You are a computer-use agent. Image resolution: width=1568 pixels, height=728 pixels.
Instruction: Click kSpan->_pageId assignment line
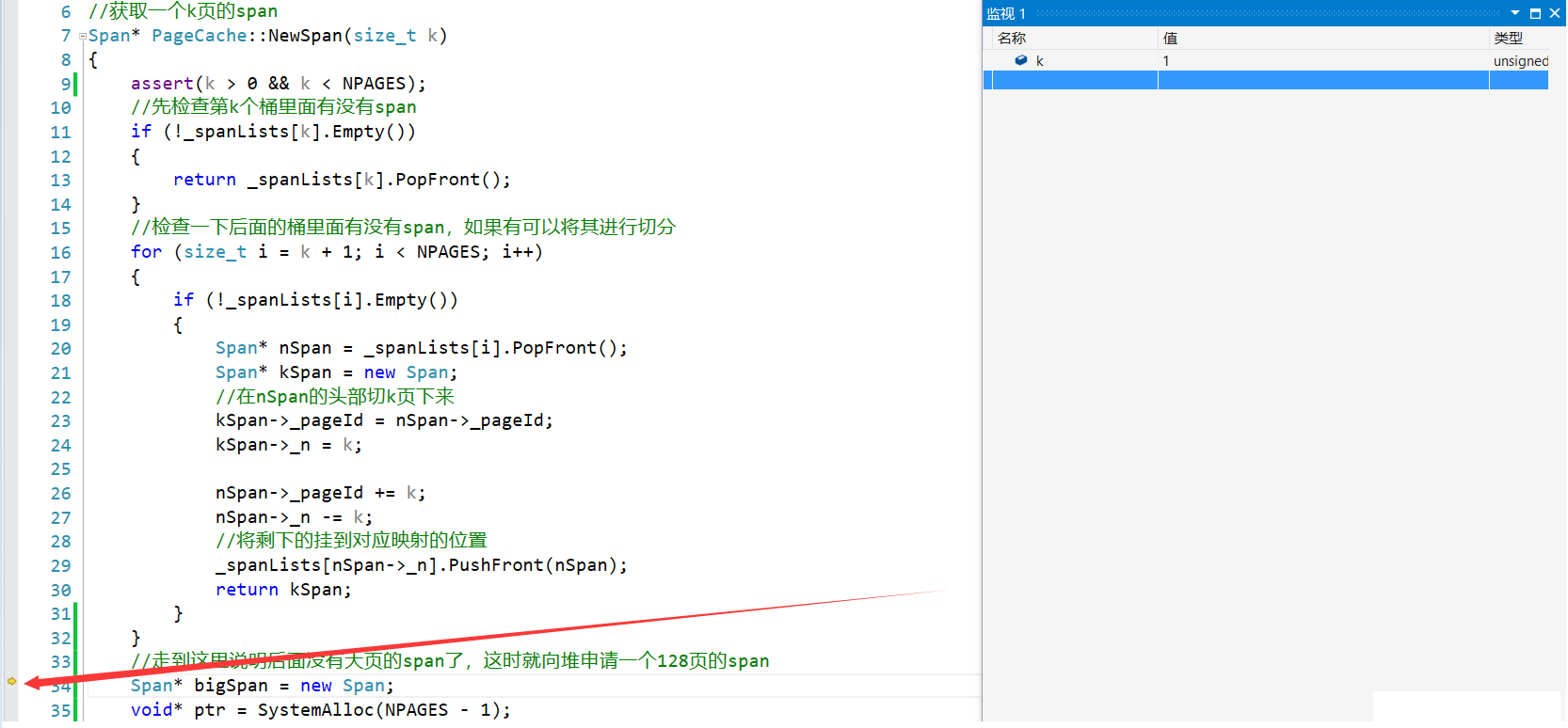coord(384,419)
